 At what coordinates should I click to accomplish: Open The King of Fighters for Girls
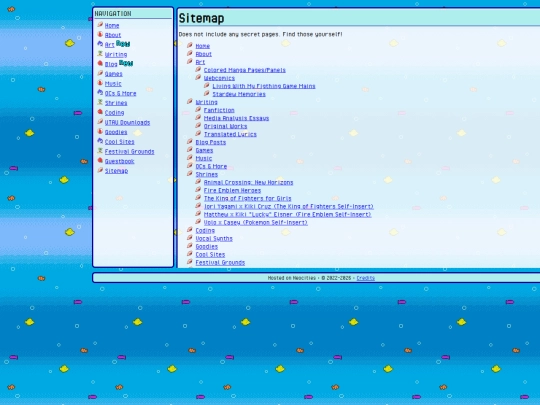[247, 199]
